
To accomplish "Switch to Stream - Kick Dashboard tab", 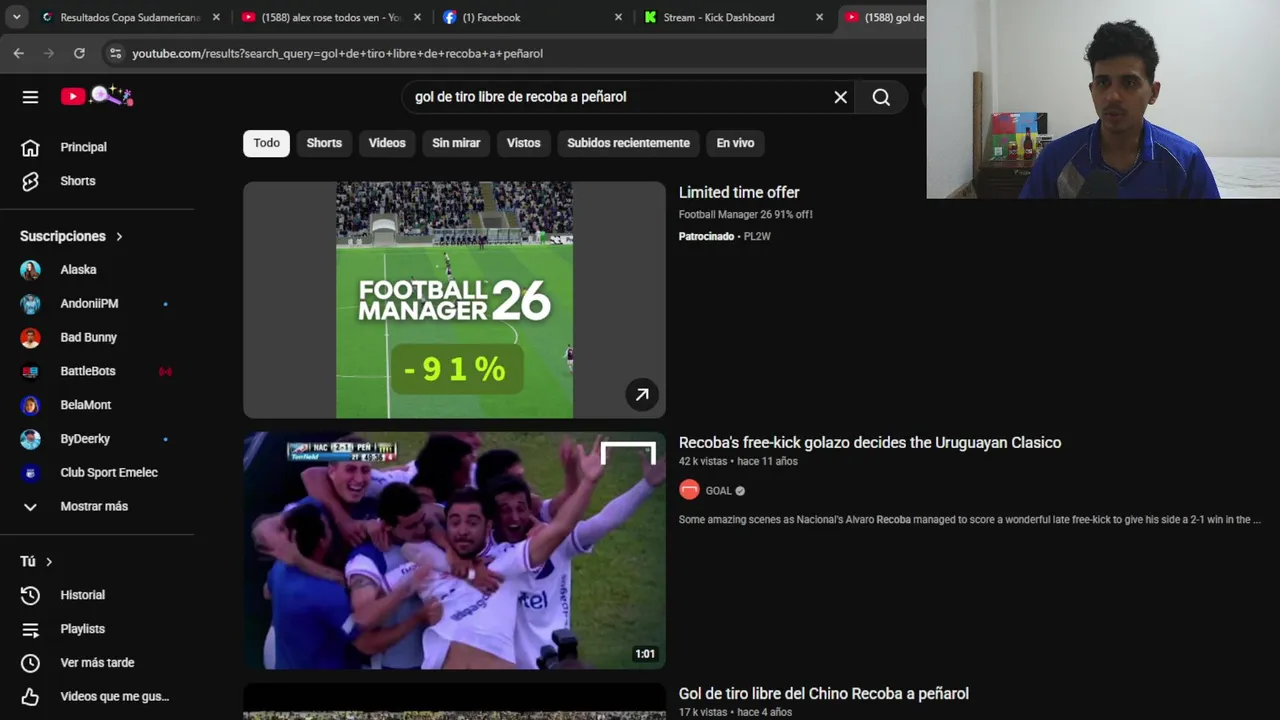I will point(731,17).
